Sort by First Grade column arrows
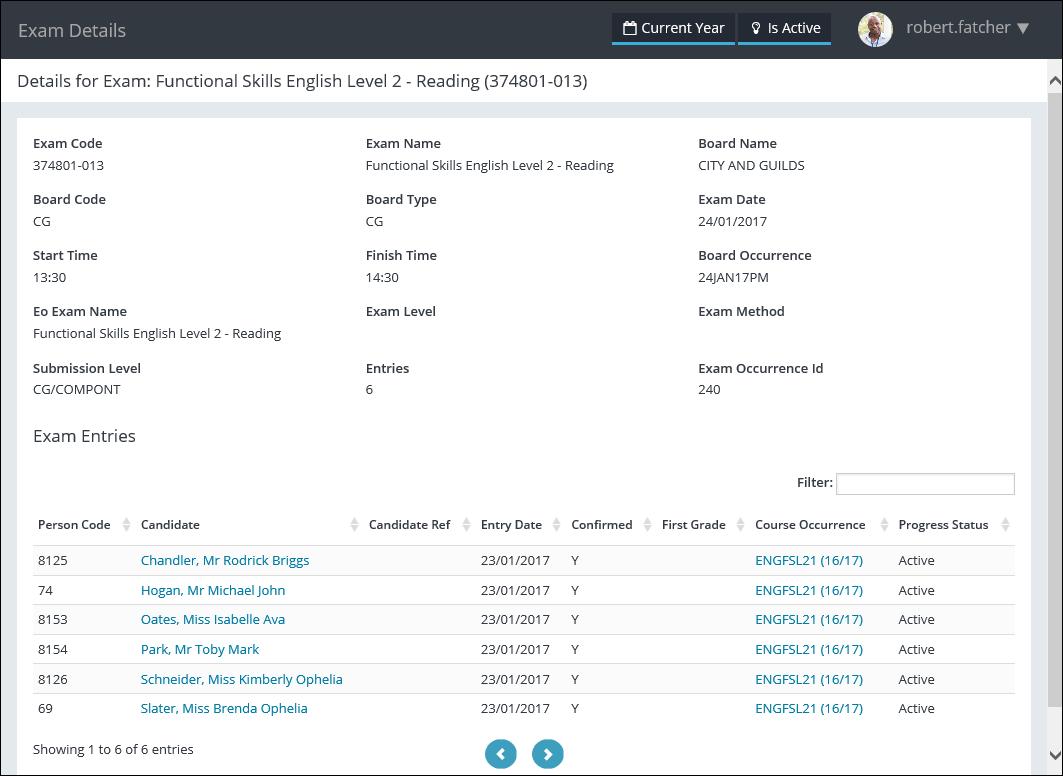This screenshot has width=1063, height=776. pyautogui.click(x=740, y=525)
